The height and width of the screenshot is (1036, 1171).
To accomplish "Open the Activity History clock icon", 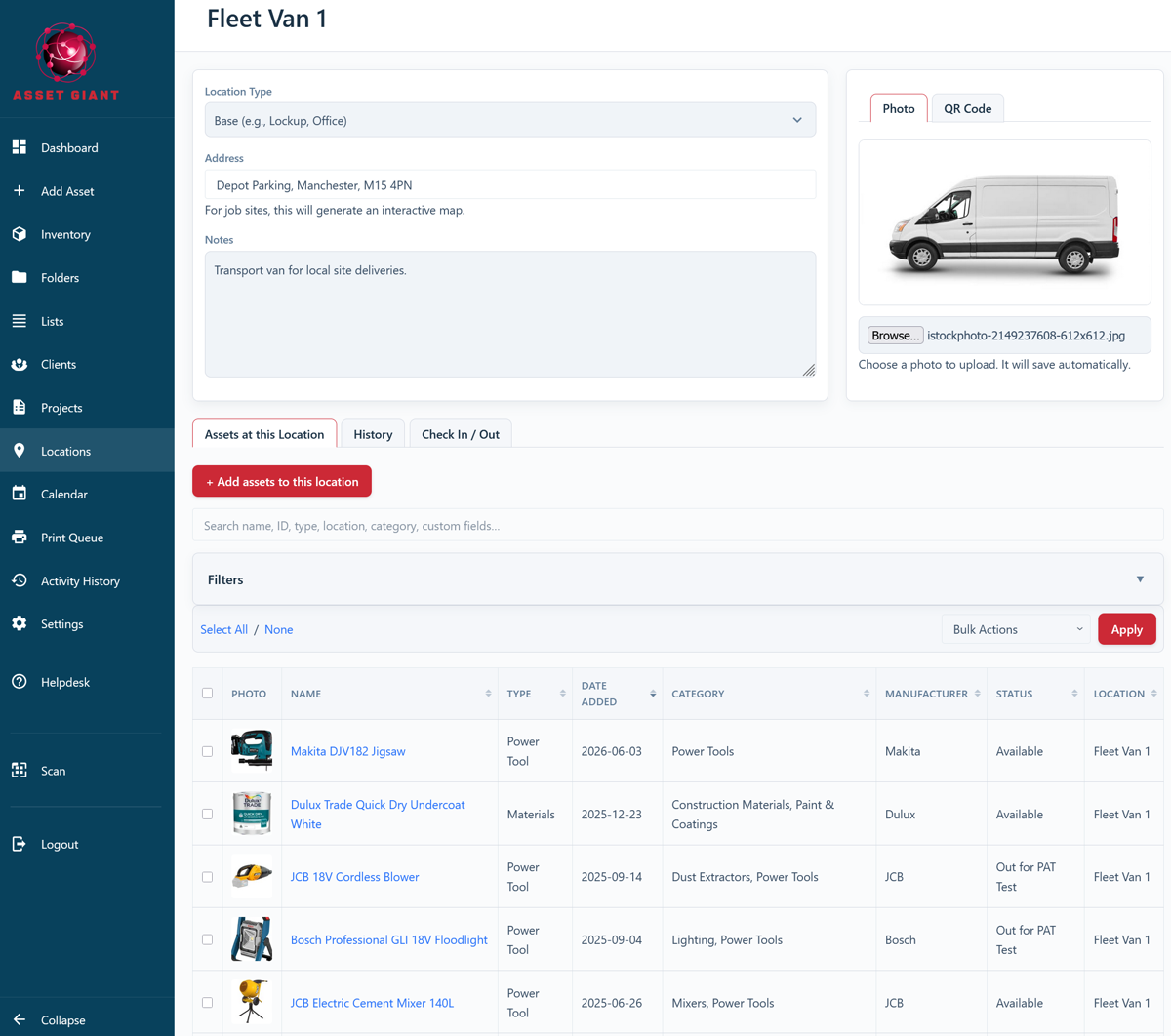I will (20, 580).
